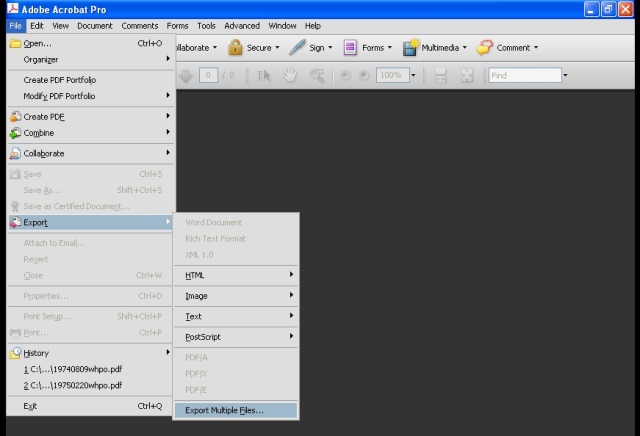Click the Sign pen icon
Viewport: 640px width, 436px height.
pyautogui.click(x=297, y=47)
